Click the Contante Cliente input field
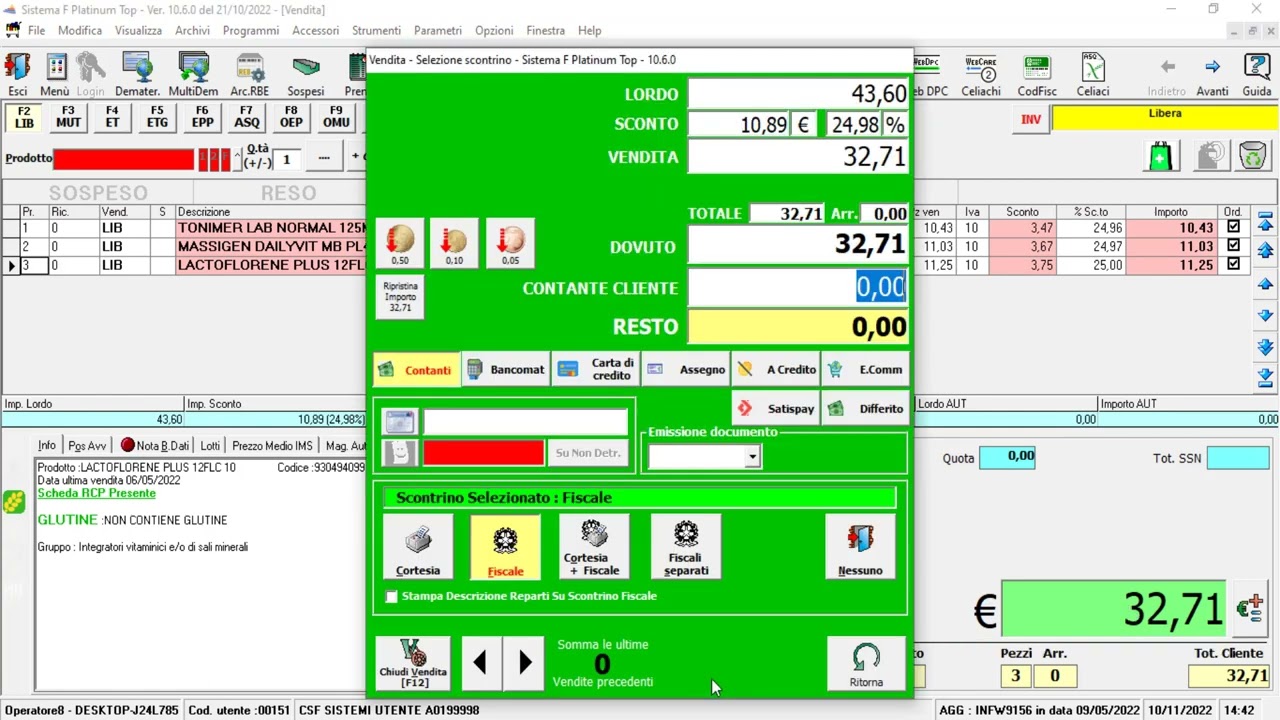Viewport: 1280px width, 720px height. tap(798, 288)
